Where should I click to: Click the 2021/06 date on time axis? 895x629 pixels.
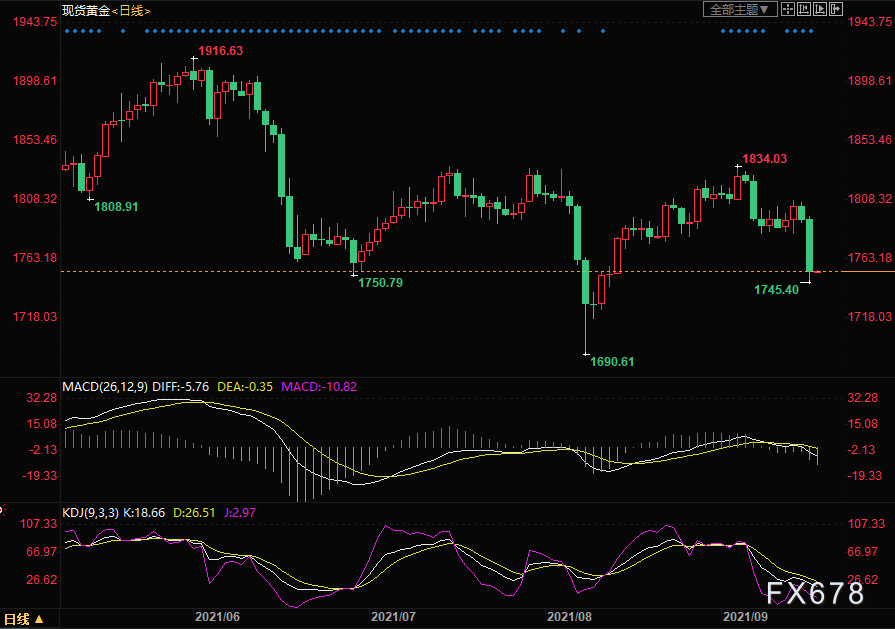point(217,617)
